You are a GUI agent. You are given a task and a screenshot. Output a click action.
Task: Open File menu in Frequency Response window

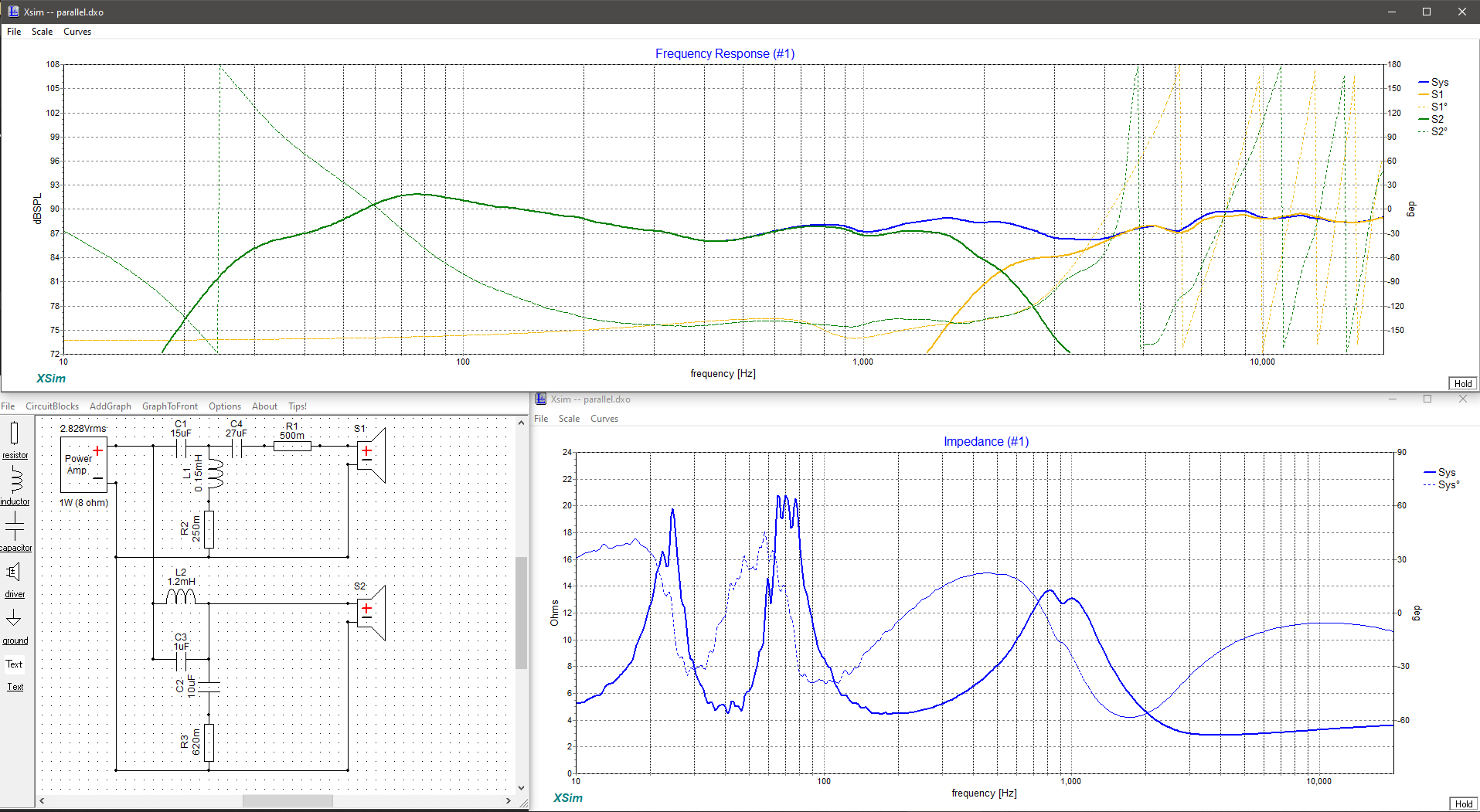tap(14, 32)
